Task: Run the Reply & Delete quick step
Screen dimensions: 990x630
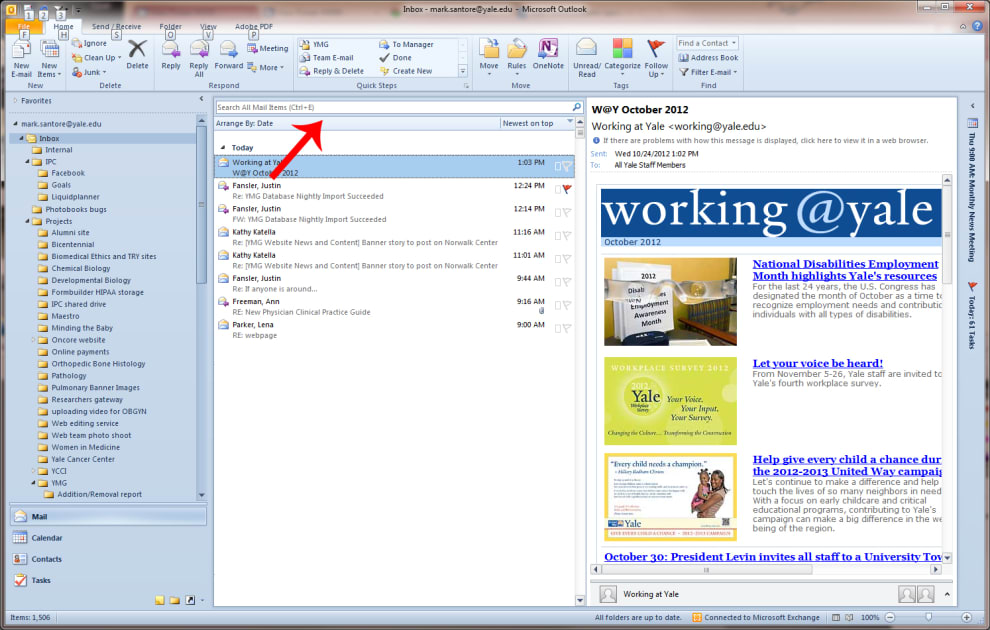Action: pos(332,71)
